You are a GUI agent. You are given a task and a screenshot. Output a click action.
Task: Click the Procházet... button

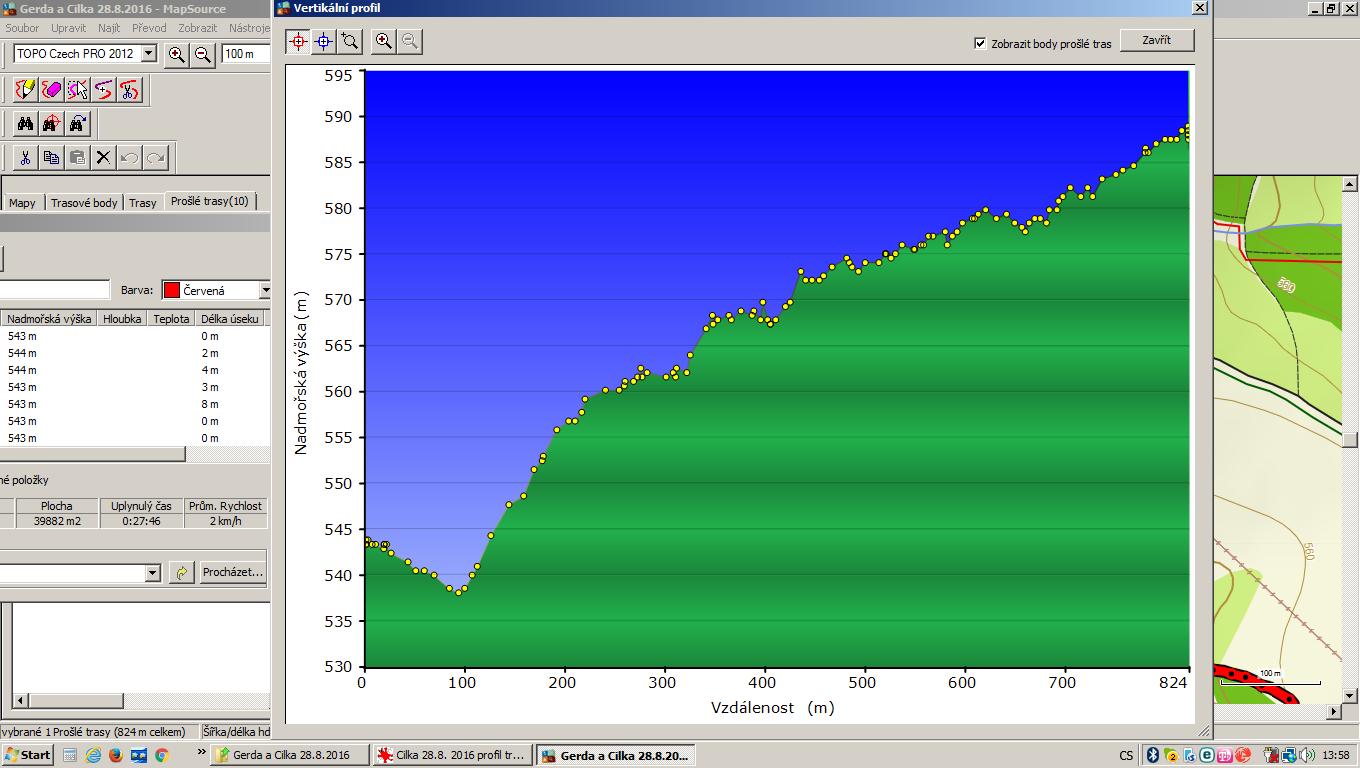[232, 573]
